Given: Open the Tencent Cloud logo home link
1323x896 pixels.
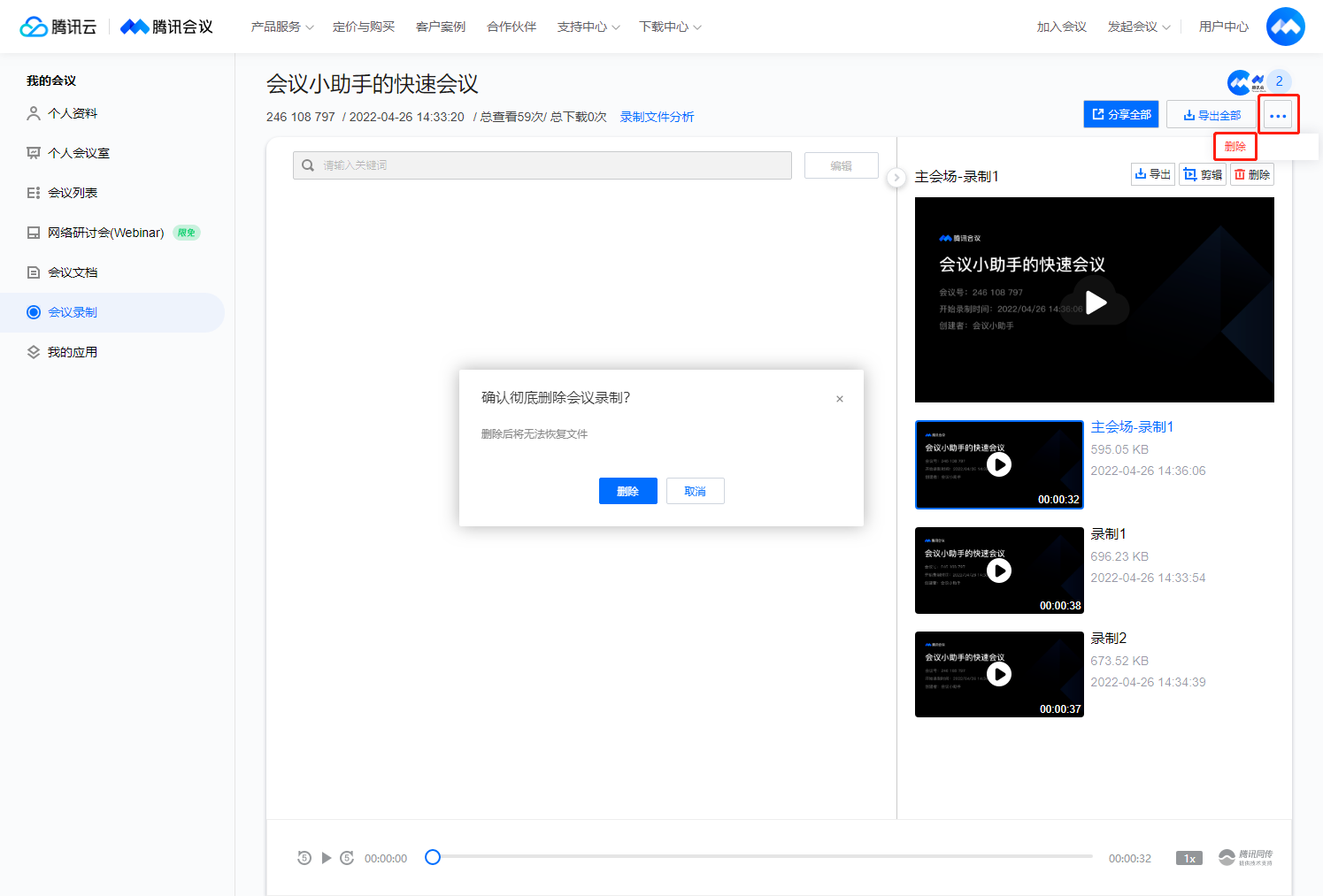Looking at the screenshot, I should (x=58, y=27).
